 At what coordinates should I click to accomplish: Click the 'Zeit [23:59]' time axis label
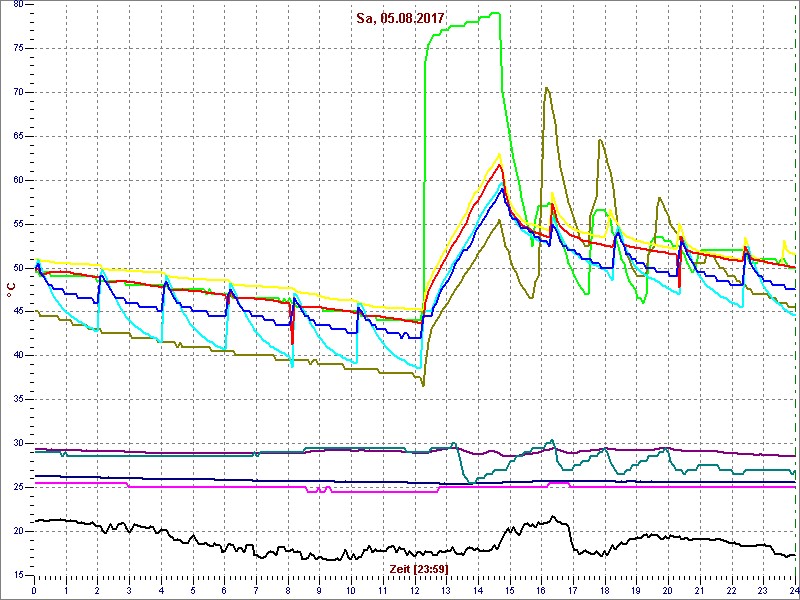(x=419, y=569)
